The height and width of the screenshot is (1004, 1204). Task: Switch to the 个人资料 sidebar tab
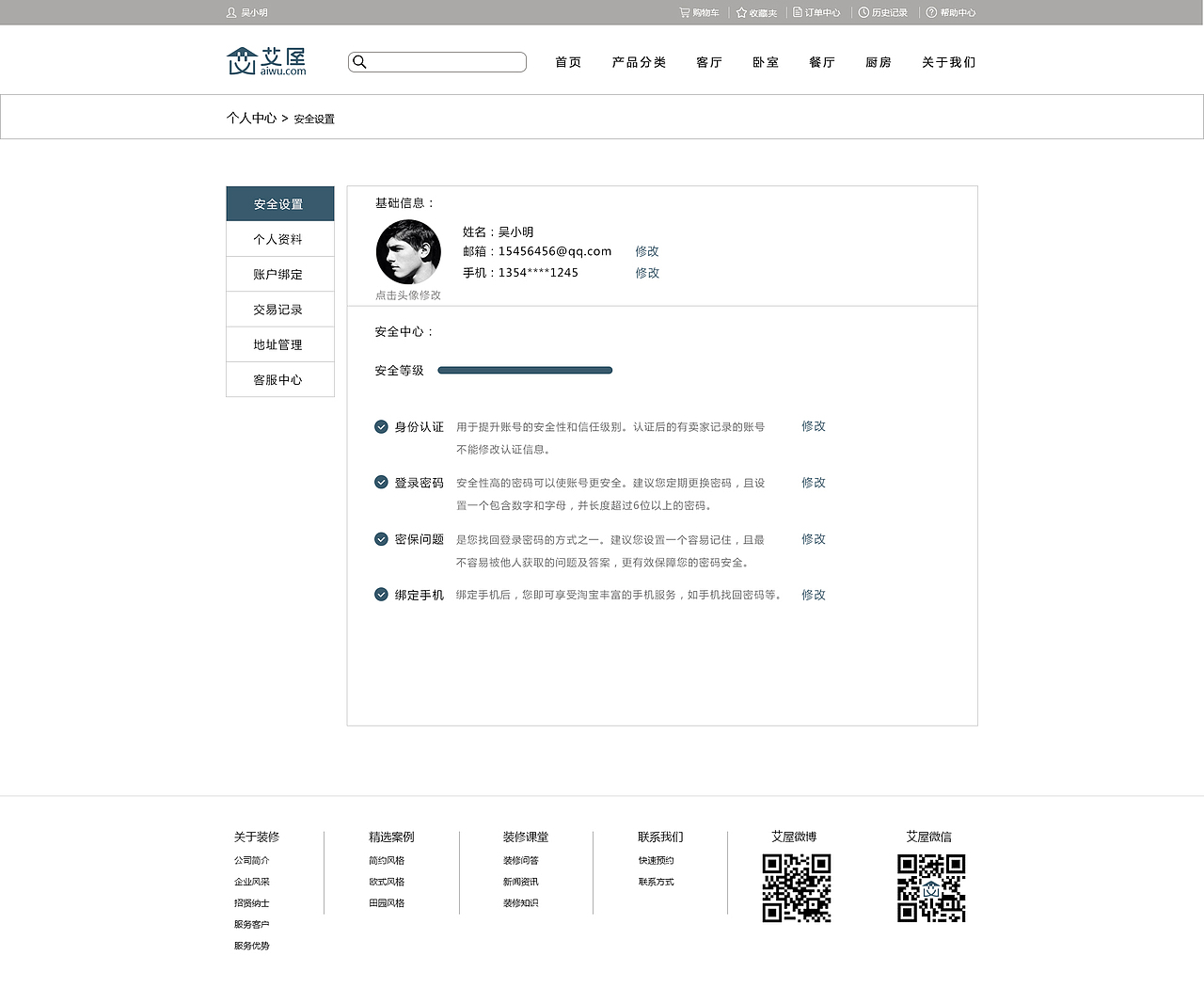[x=279, y=239]
